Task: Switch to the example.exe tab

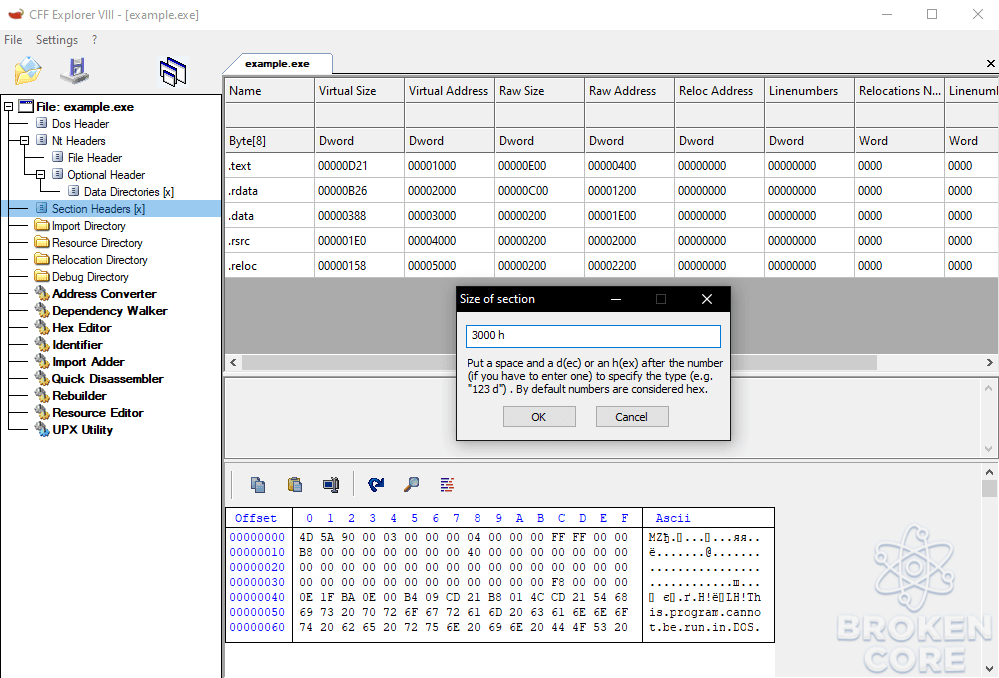Action: tap(277, 64)
